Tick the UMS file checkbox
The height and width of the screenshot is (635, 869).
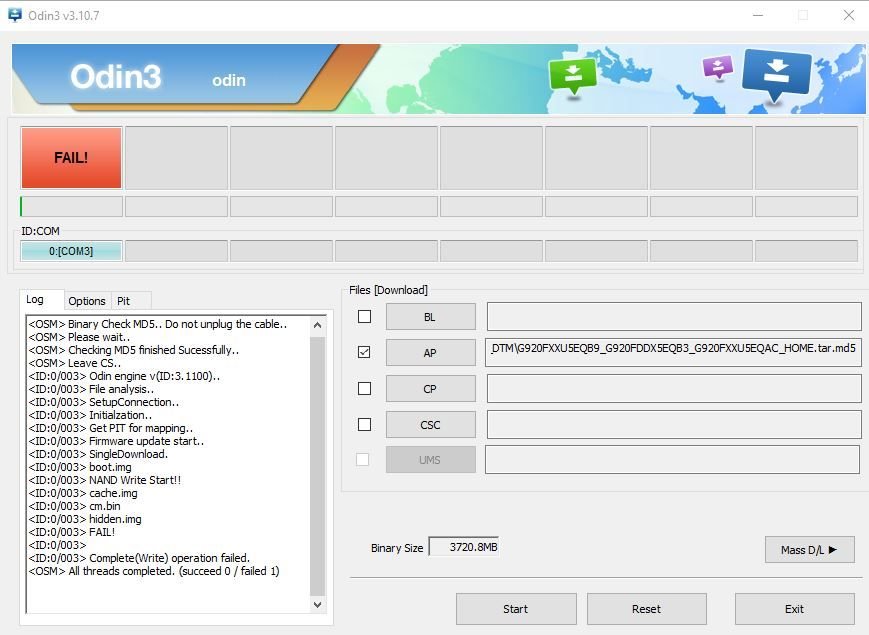coord(362,459)
